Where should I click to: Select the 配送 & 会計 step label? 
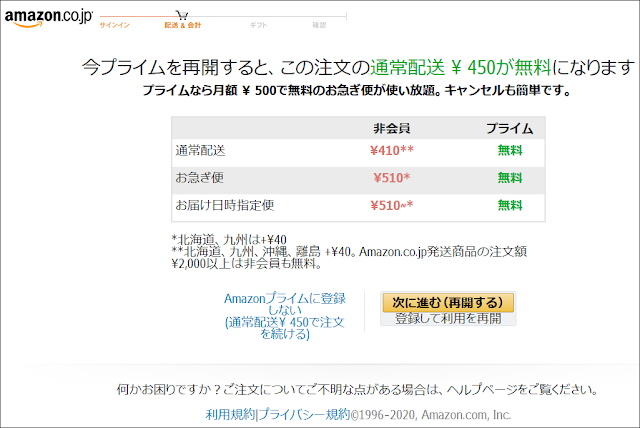click(182, 25)
